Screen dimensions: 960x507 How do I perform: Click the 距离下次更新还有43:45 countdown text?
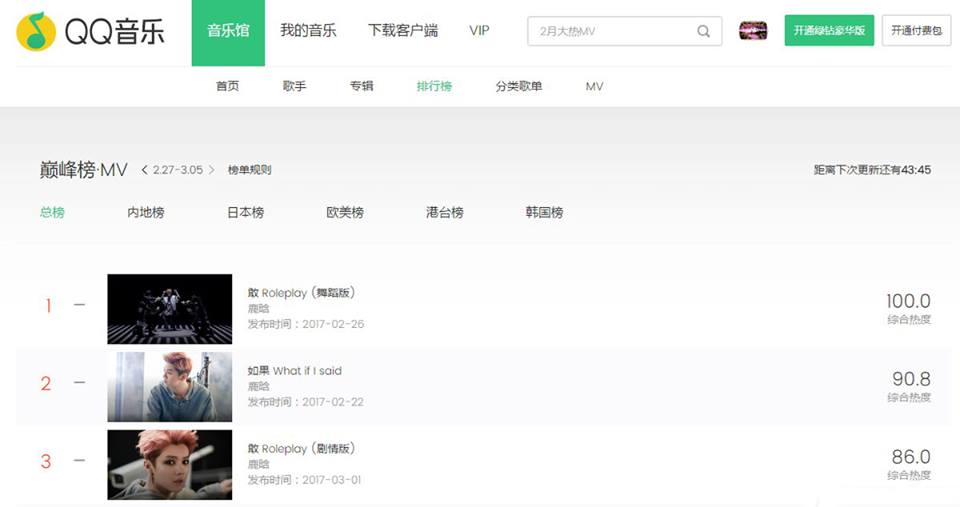click(872, 170)
